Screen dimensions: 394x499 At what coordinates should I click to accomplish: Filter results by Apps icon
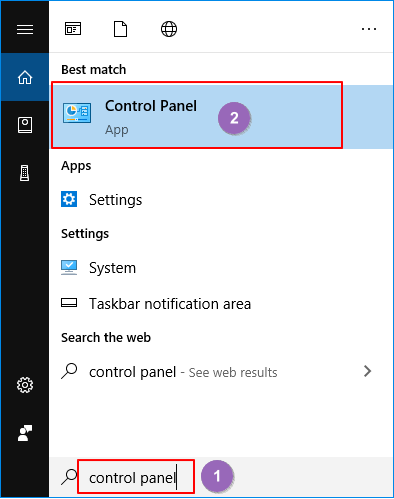click(73, 29)
